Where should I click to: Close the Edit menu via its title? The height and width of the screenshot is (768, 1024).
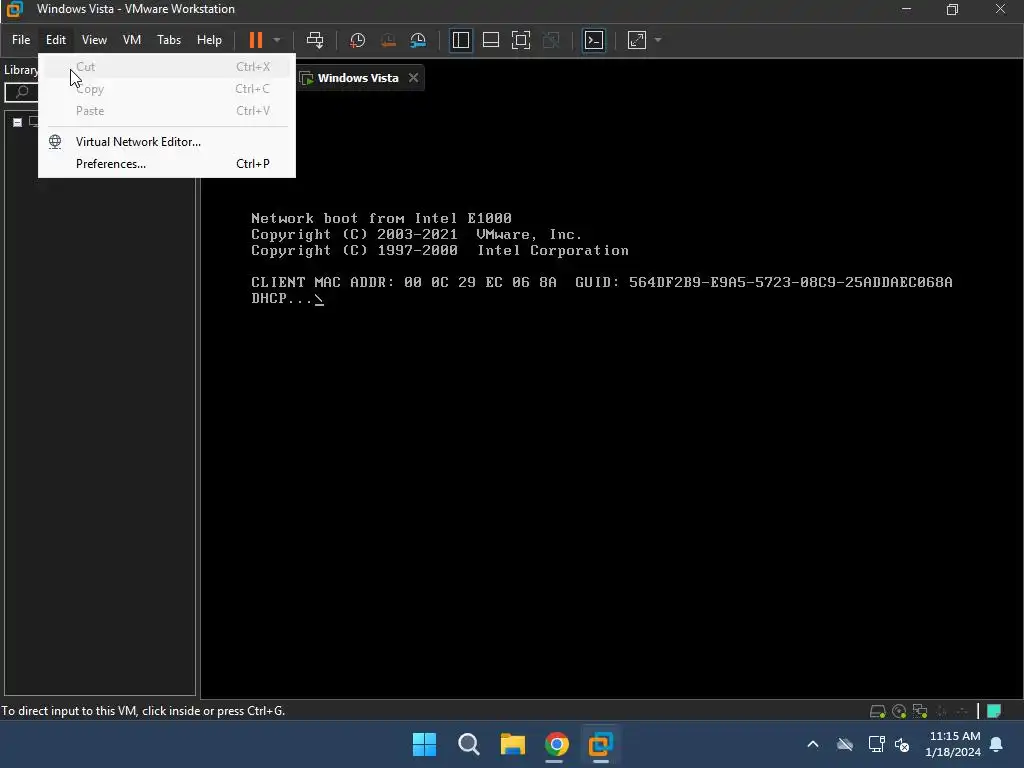tap(56, 40)
